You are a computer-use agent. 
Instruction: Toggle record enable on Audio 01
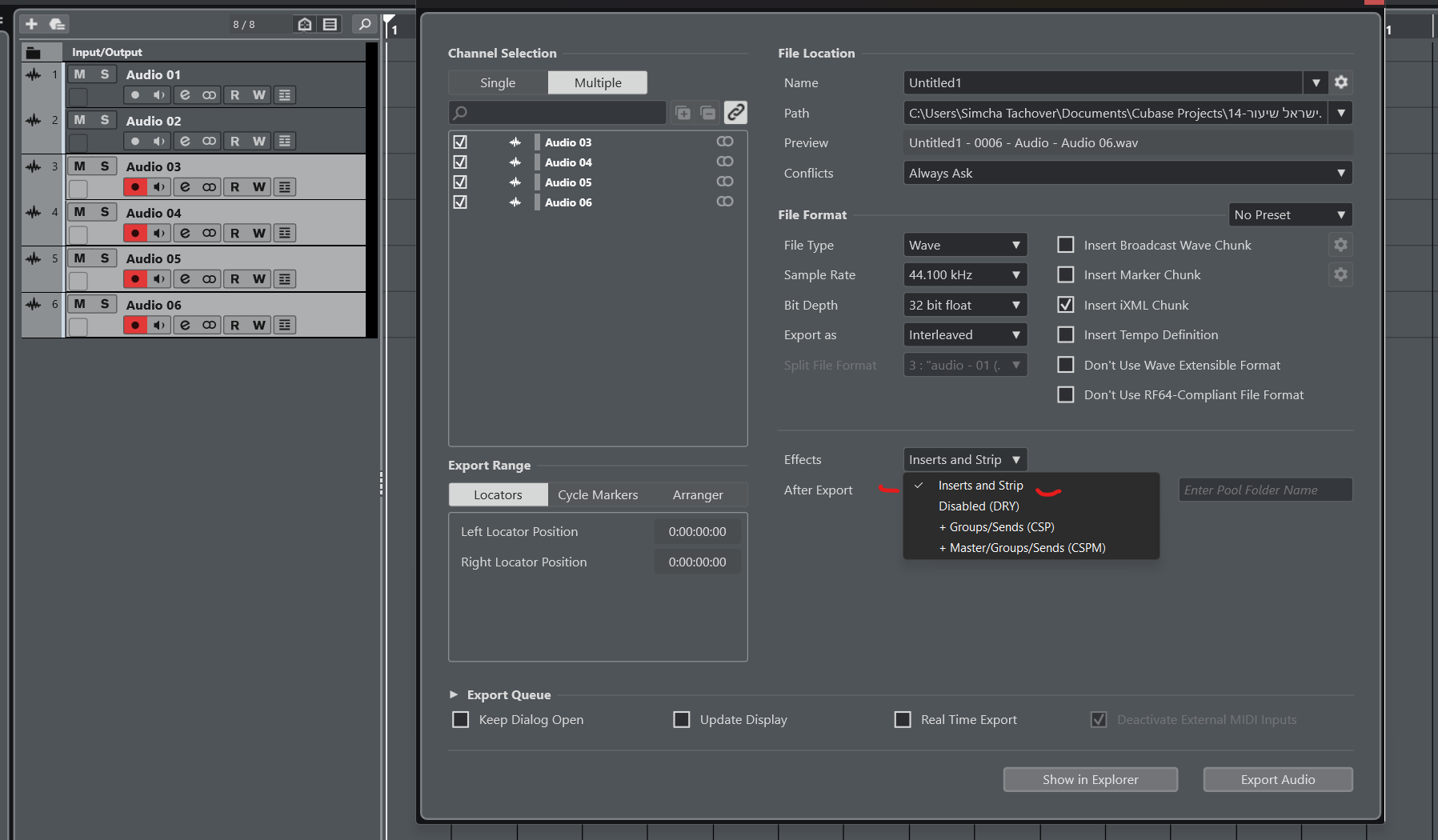[135, 95]
